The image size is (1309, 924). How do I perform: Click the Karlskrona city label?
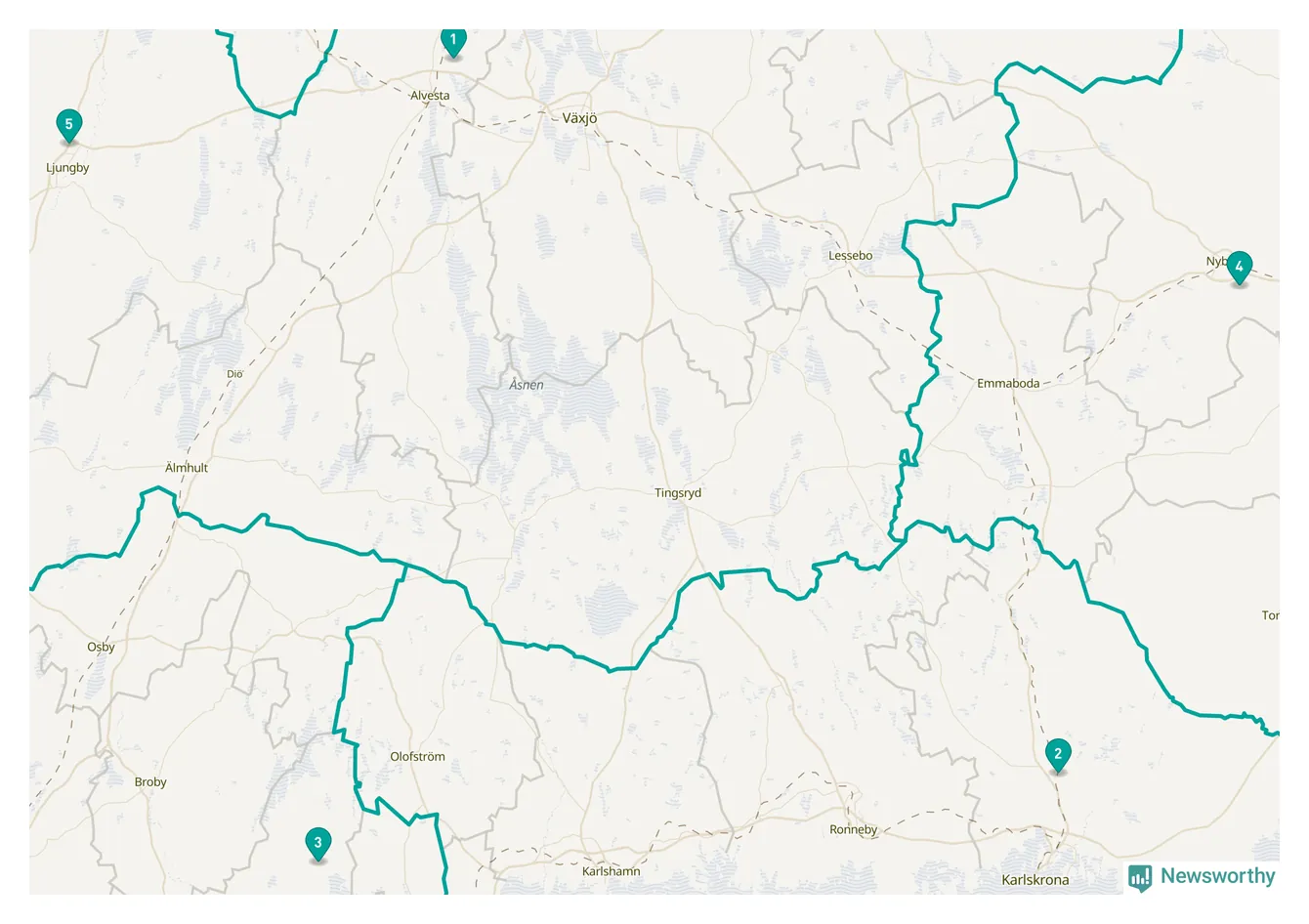[x=1035, y=880]
